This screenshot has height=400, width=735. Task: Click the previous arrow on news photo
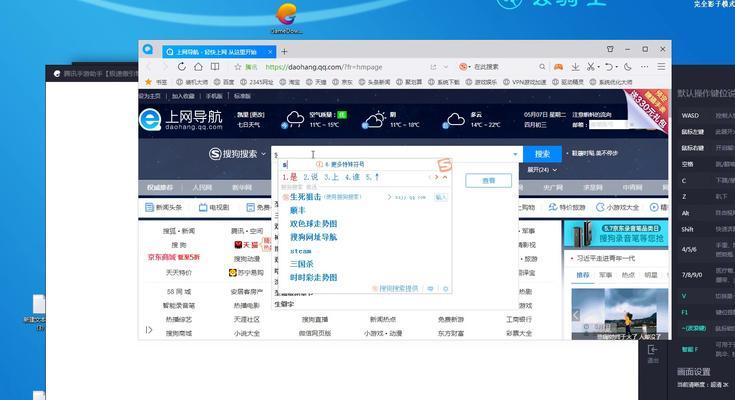point(576,315)
